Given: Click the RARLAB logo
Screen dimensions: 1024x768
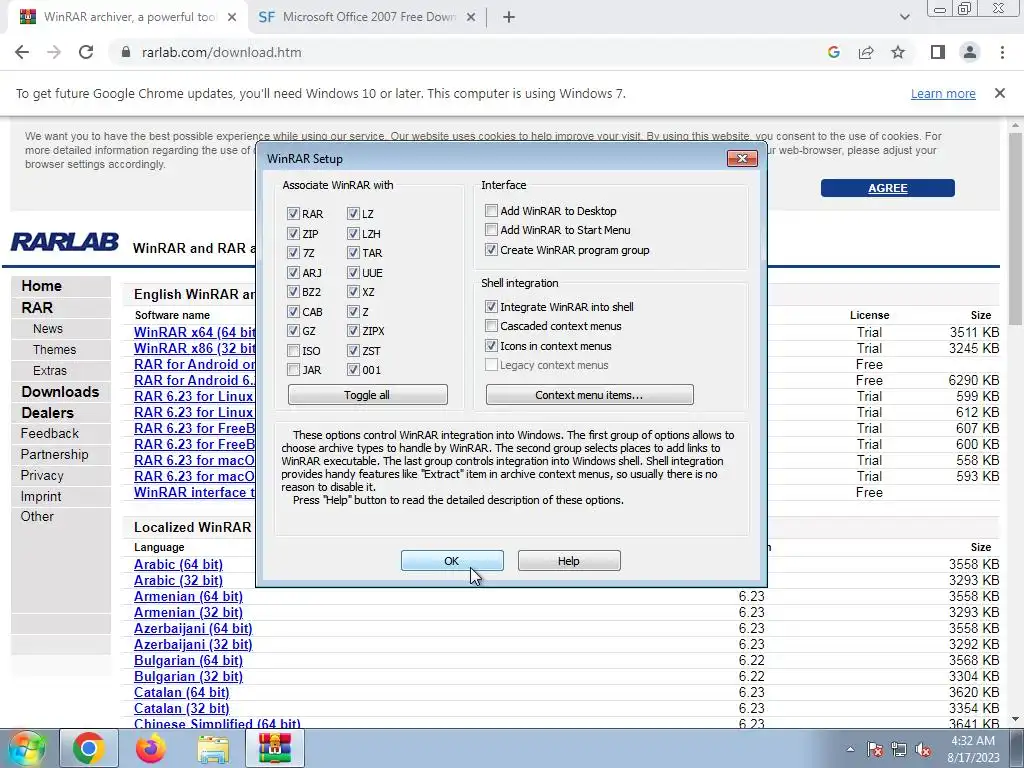Looking at the screenshot, I should click(65, 242).
